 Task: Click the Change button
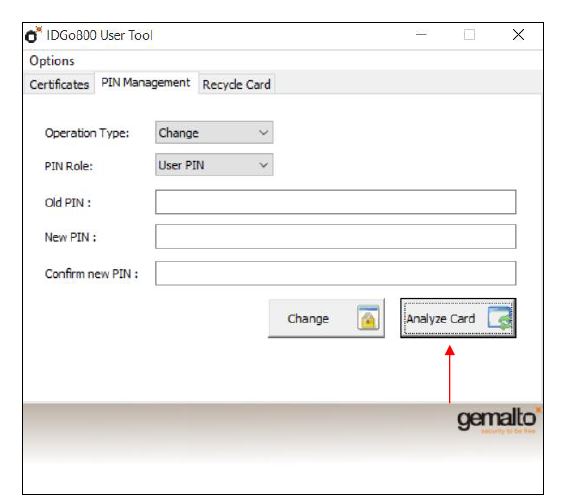point(326,318)
